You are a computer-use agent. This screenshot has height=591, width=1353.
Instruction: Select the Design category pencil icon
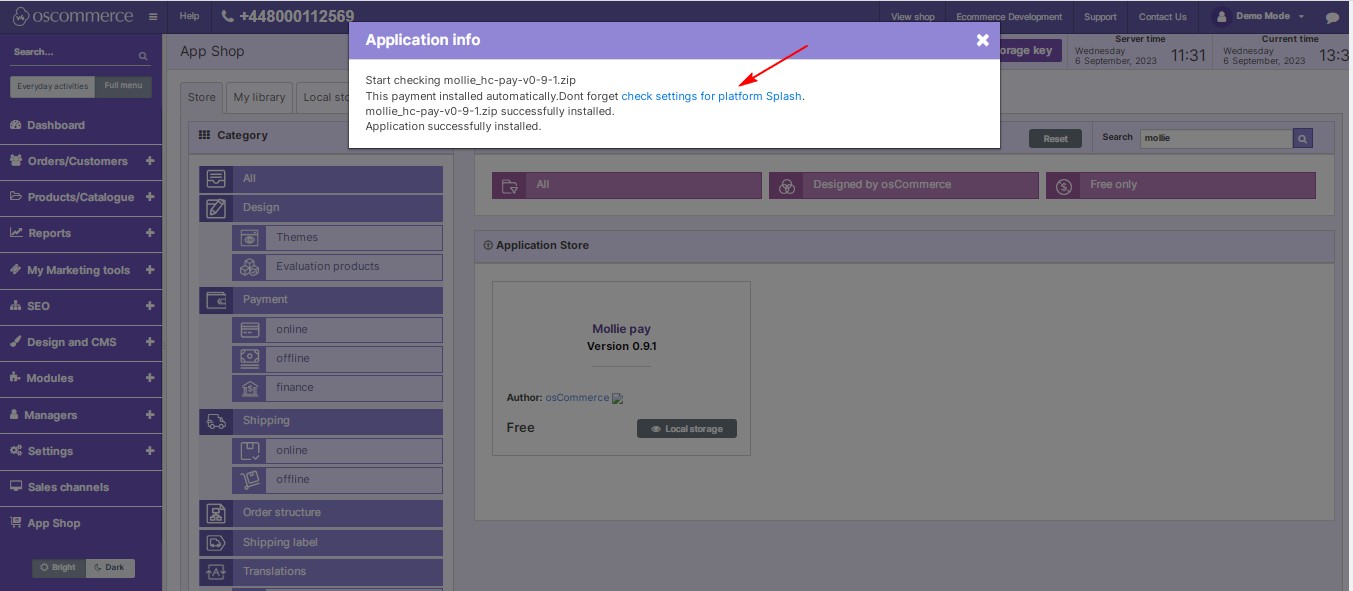pyautogui.click(x=216, y=208)
